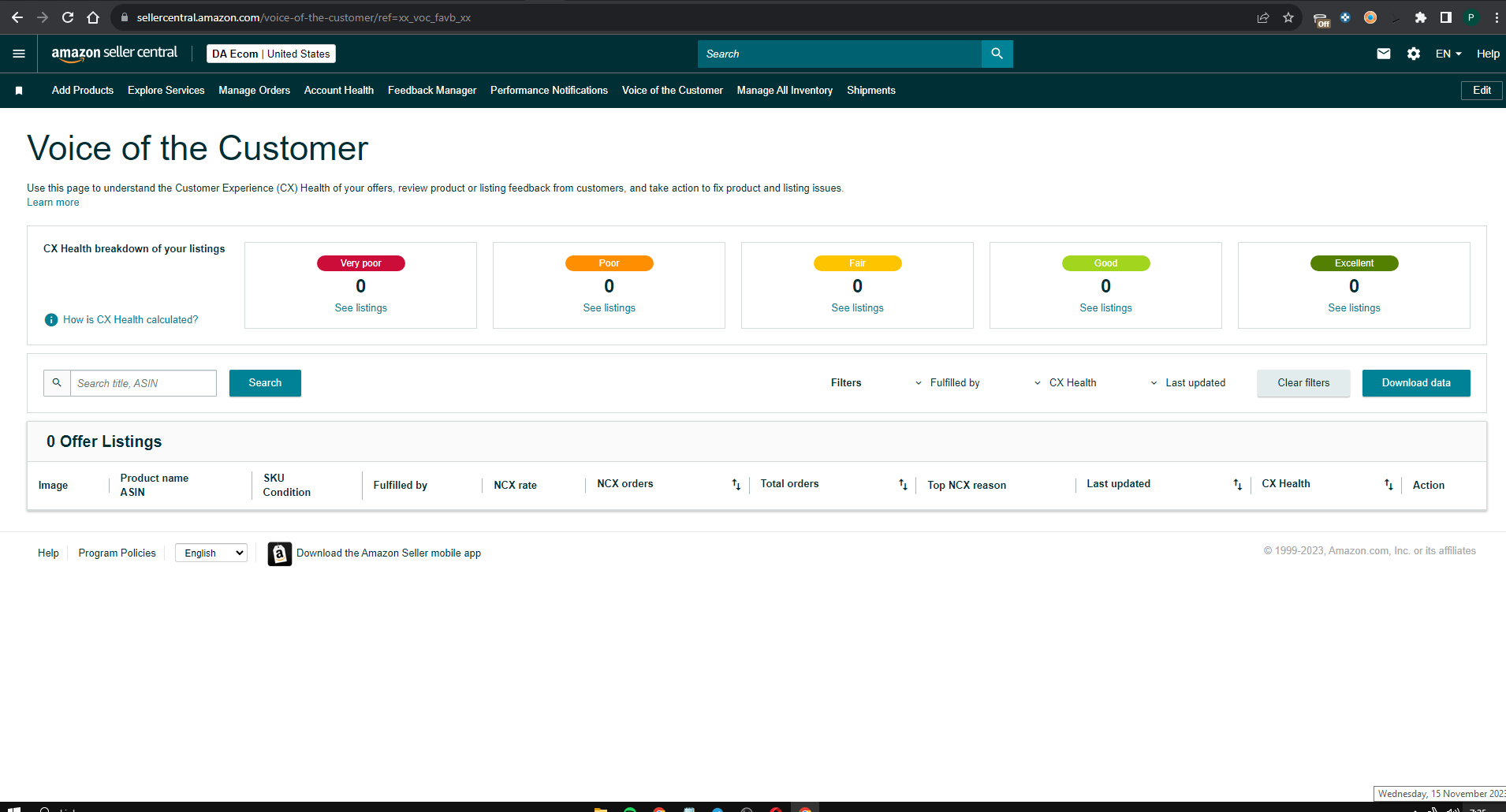Sort table by NCX orders arrows
The width and height of the screenshot is (1506, 812).
736,484
